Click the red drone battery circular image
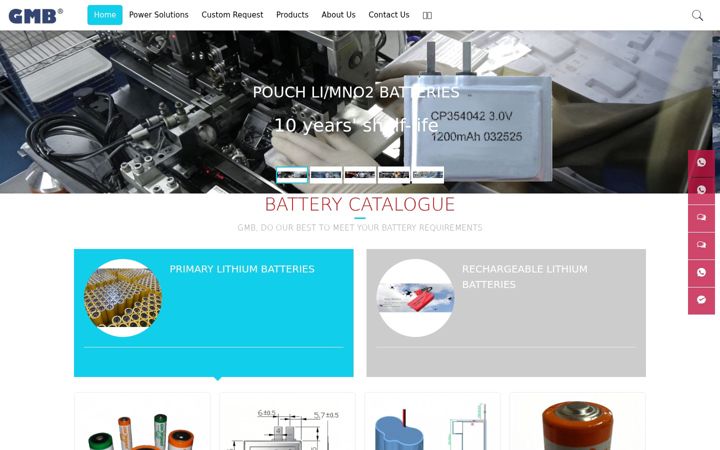720x450 pixels. click(416, 298)
